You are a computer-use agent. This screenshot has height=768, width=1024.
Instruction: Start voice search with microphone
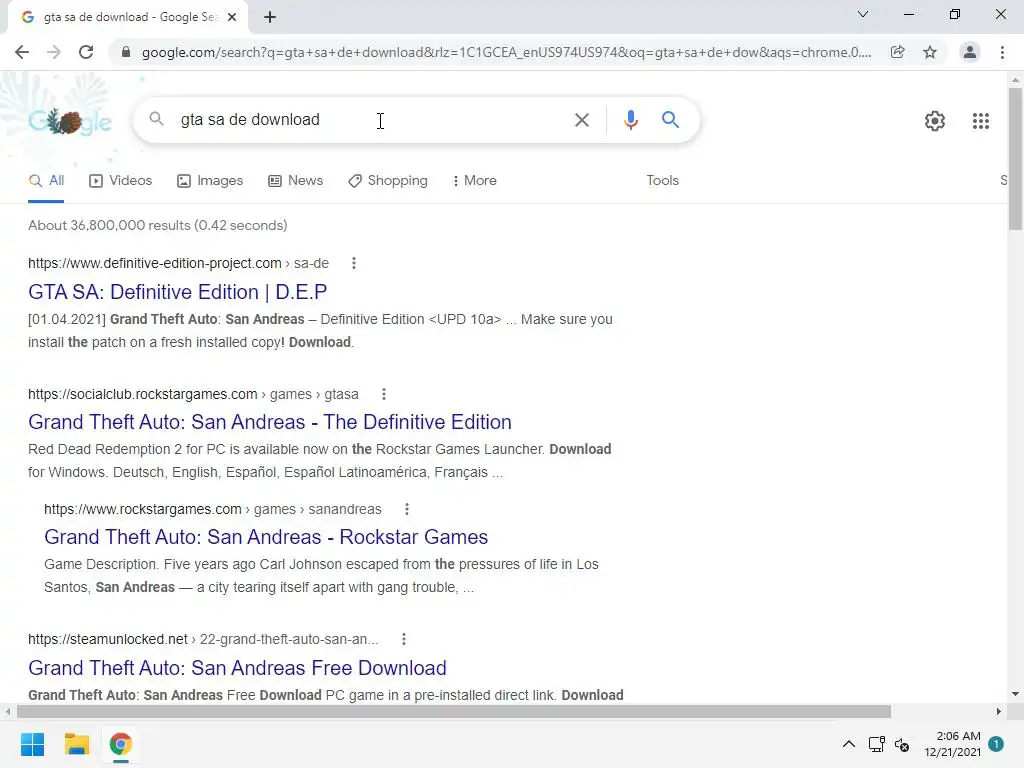[630, 120]
